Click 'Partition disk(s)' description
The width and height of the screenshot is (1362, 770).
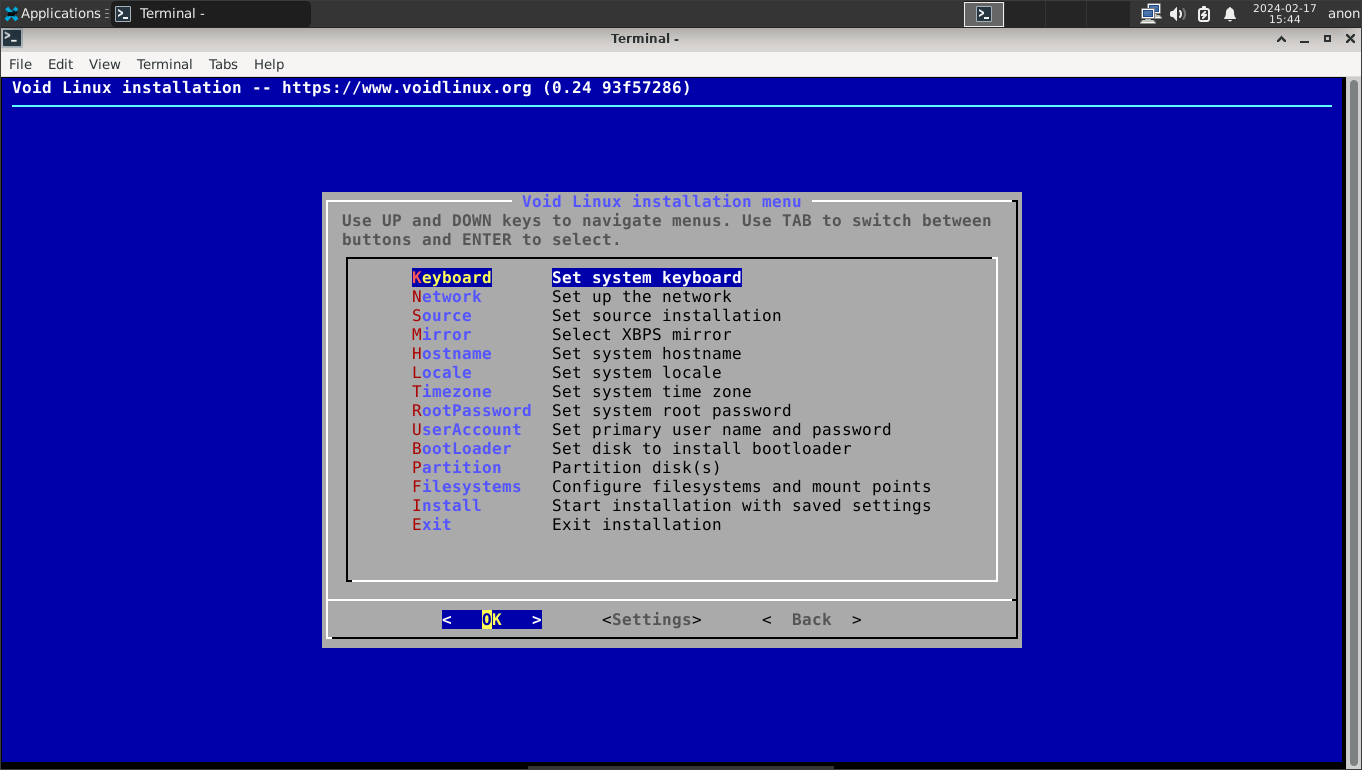(x=637, y=468)
